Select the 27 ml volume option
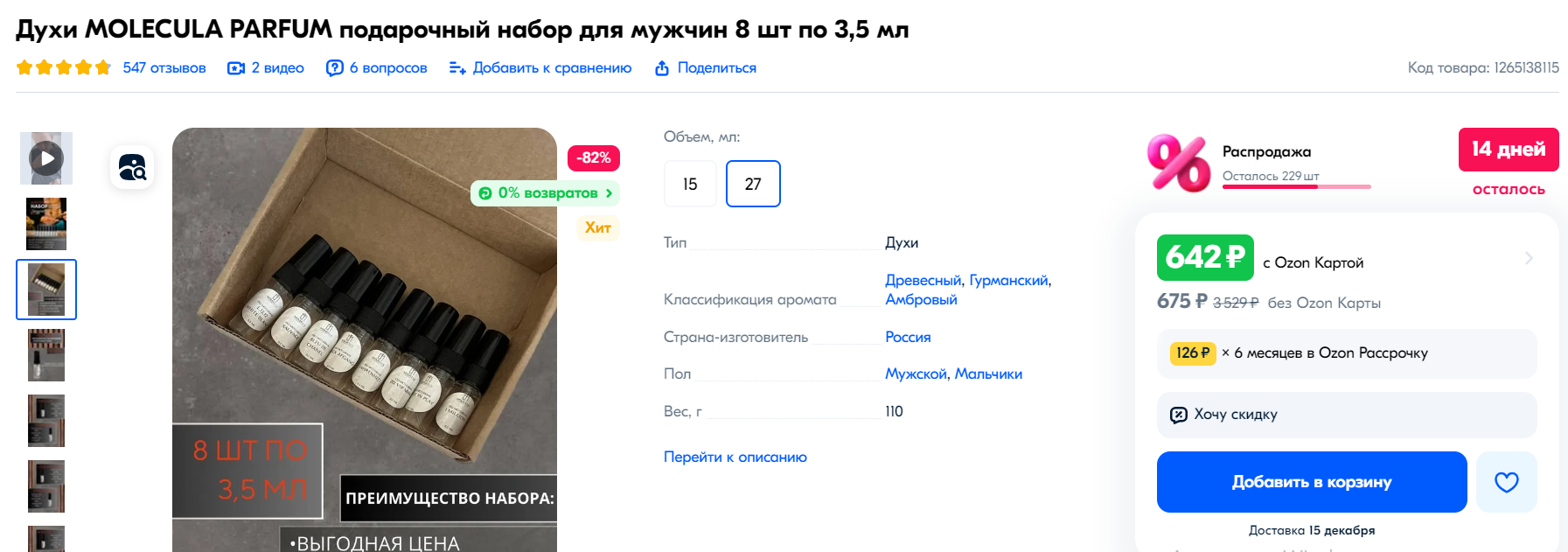1568x552 pixels. [753, 184]
